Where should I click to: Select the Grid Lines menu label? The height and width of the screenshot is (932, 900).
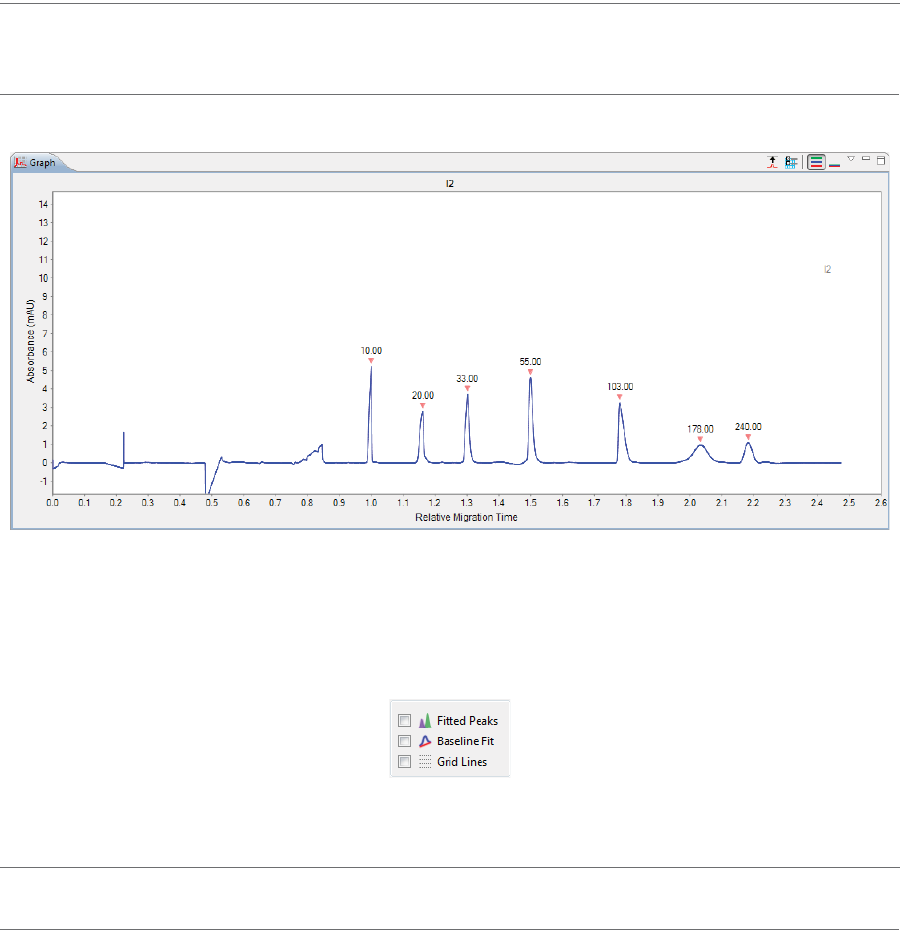click(462, 762)
